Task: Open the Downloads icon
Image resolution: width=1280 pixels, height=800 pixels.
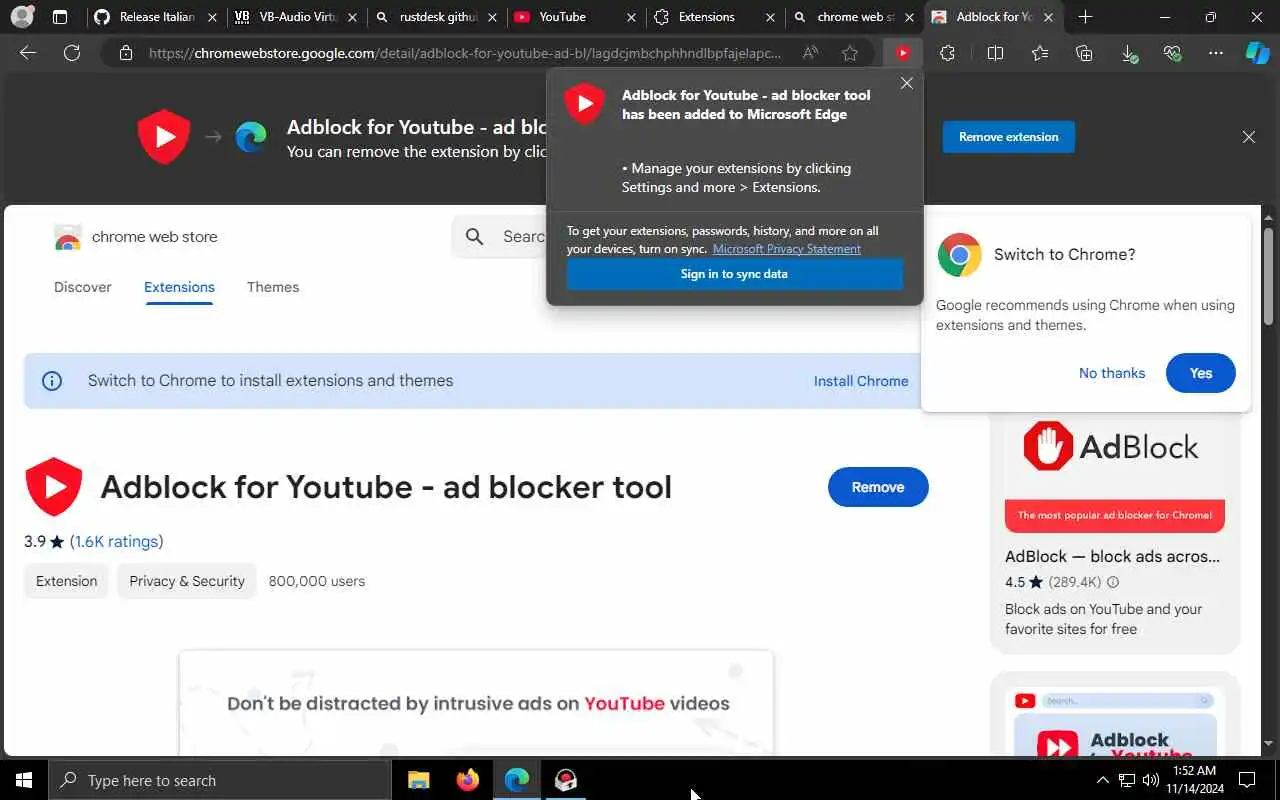Action: click(1129, 53)
